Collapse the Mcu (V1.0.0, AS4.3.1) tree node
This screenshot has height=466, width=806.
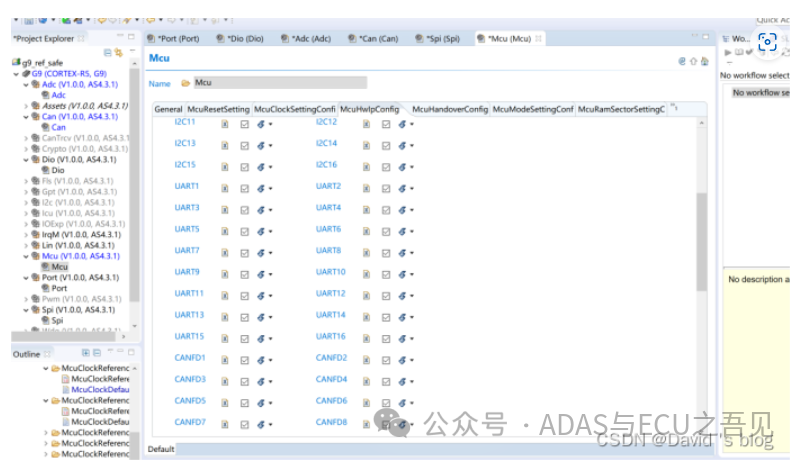[26, 256]
